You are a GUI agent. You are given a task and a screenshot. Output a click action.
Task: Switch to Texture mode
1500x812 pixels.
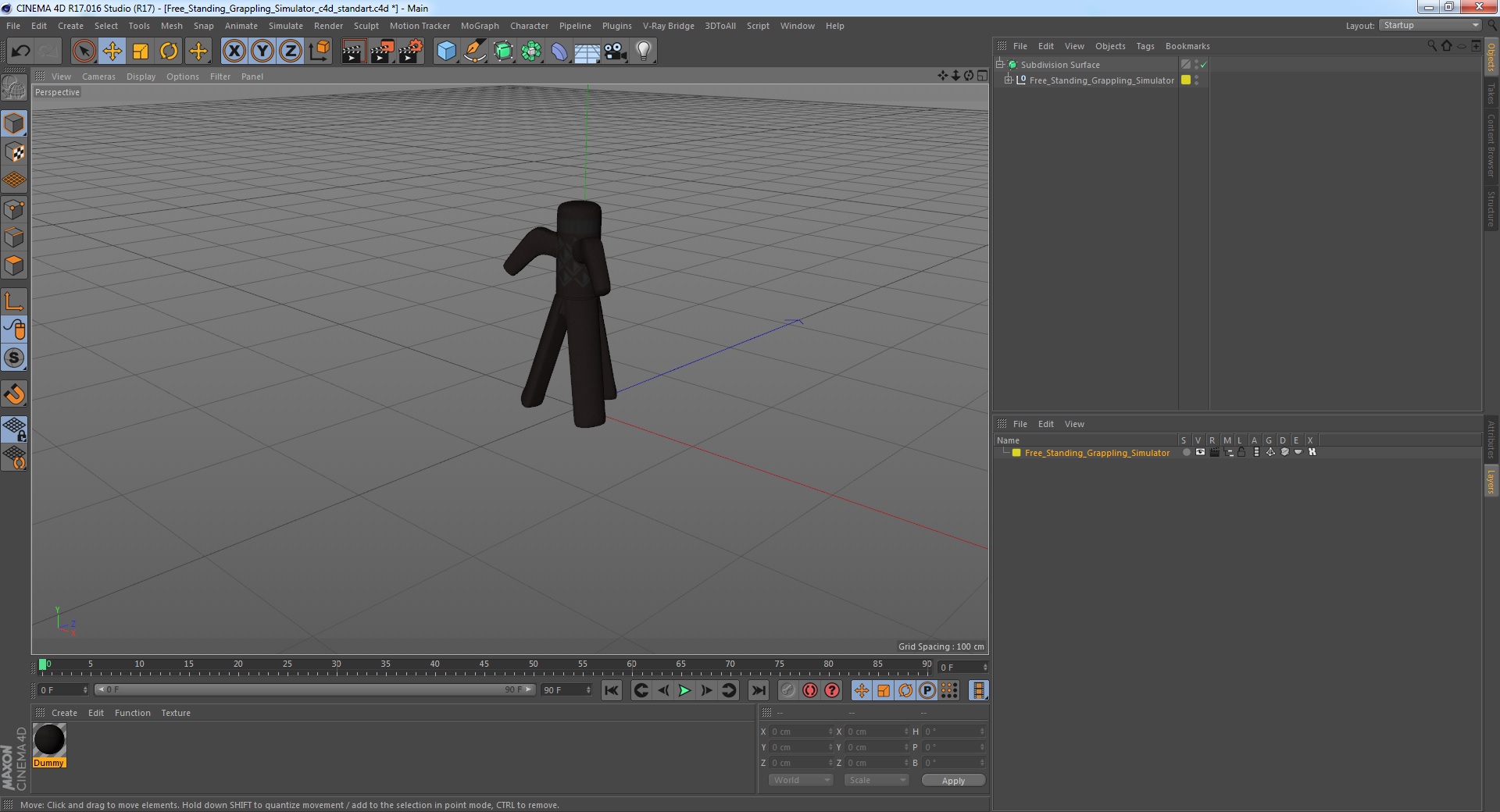tap(14, 151)
